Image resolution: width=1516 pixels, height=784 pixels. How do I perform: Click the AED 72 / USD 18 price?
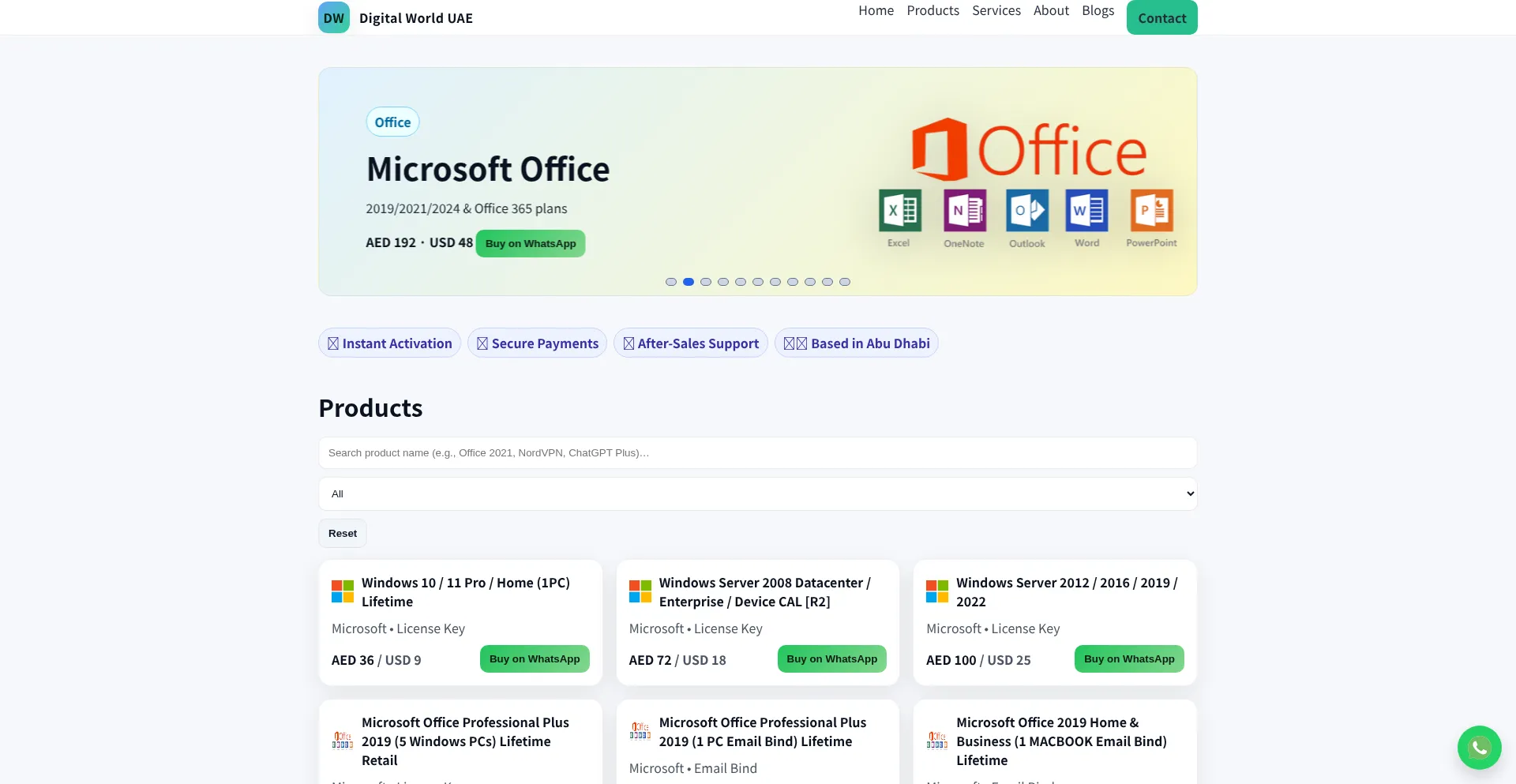[677, 660]
